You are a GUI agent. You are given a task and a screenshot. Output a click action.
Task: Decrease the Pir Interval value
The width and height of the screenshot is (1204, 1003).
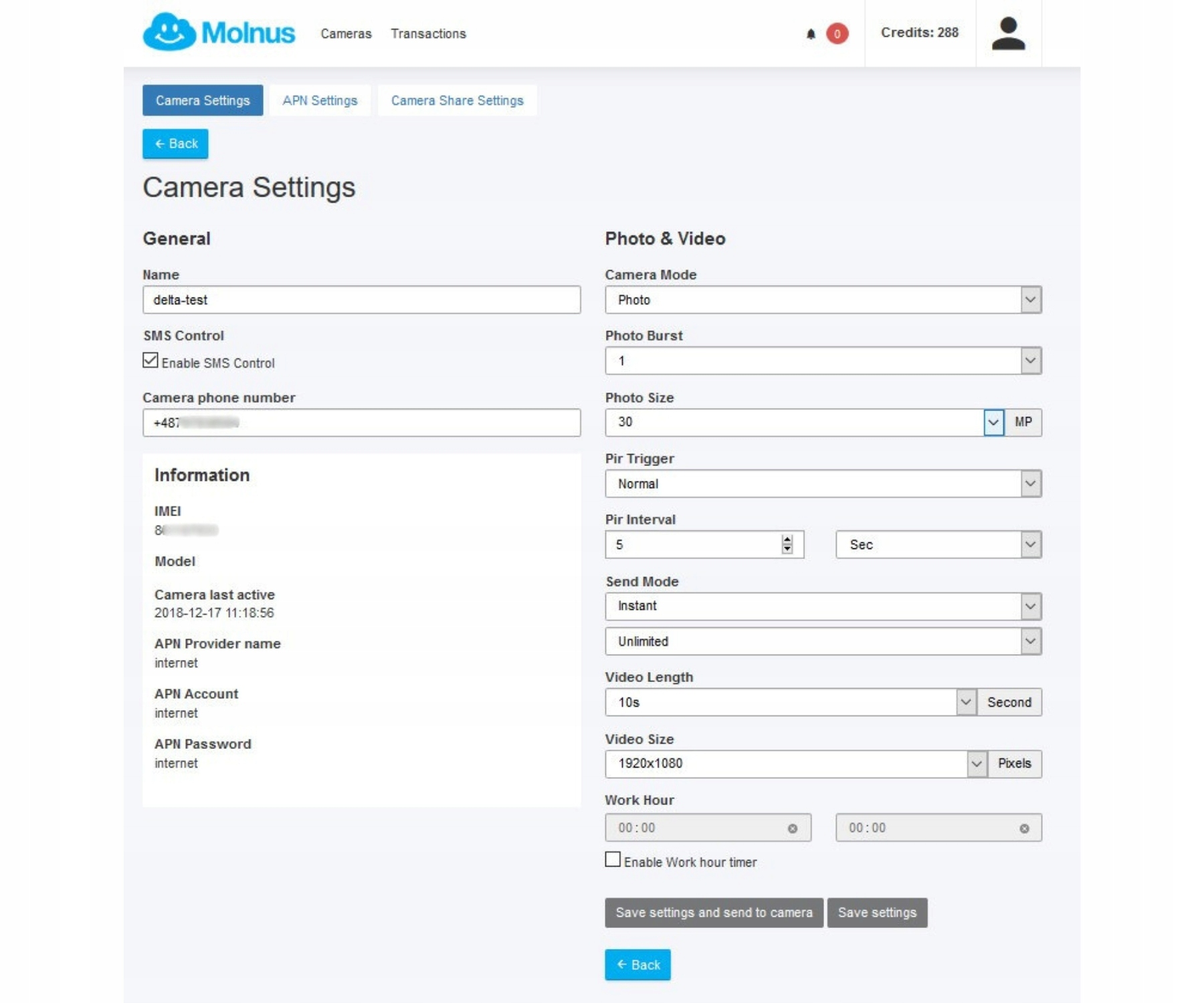click(787, 549)
